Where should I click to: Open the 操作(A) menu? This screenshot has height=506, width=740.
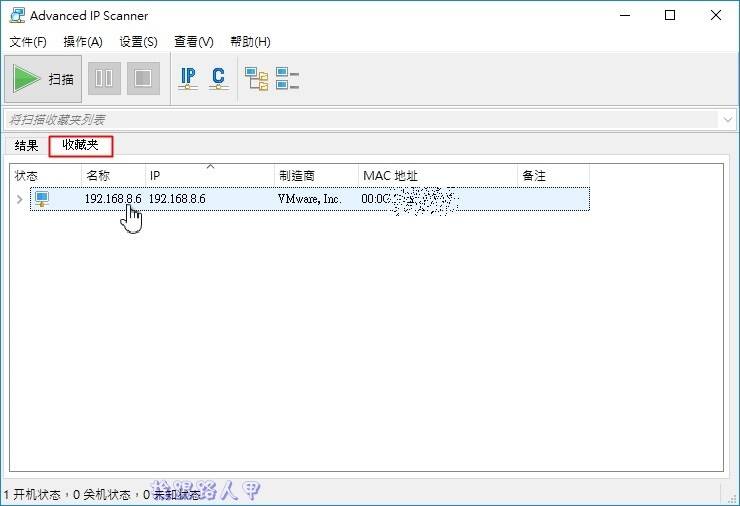pyautogui.click(x=83, y=42)
